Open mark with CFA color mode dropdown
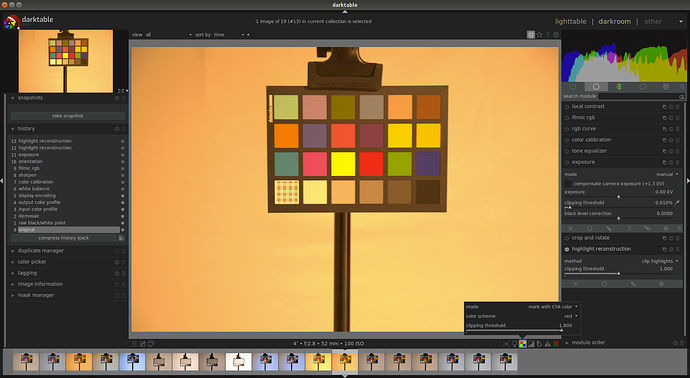This screenshot has width=690, height=378. point(522,307)
